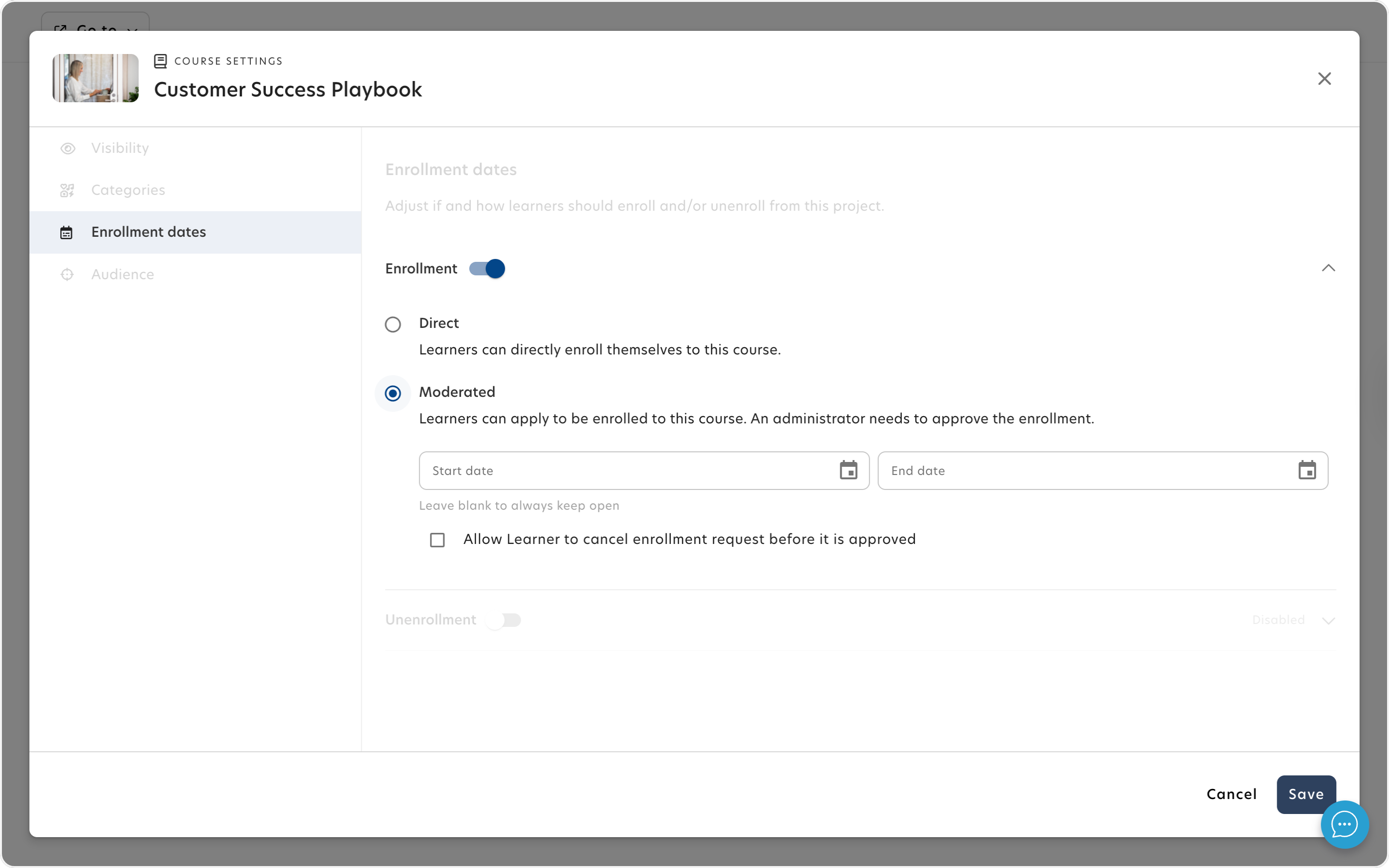The width and height of the screenshot is (1389, 868).
Task: Check Allow Learner to cancel enrollment request
Action: pyautogui.click(x=437, y=540)
